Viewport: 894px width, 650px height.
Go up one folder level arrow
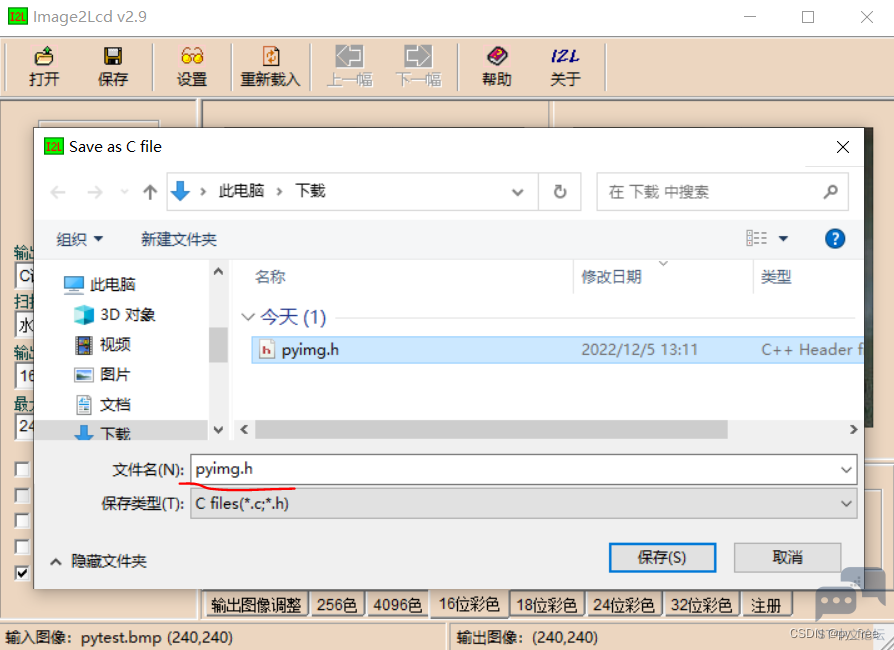tap(150, 192)
